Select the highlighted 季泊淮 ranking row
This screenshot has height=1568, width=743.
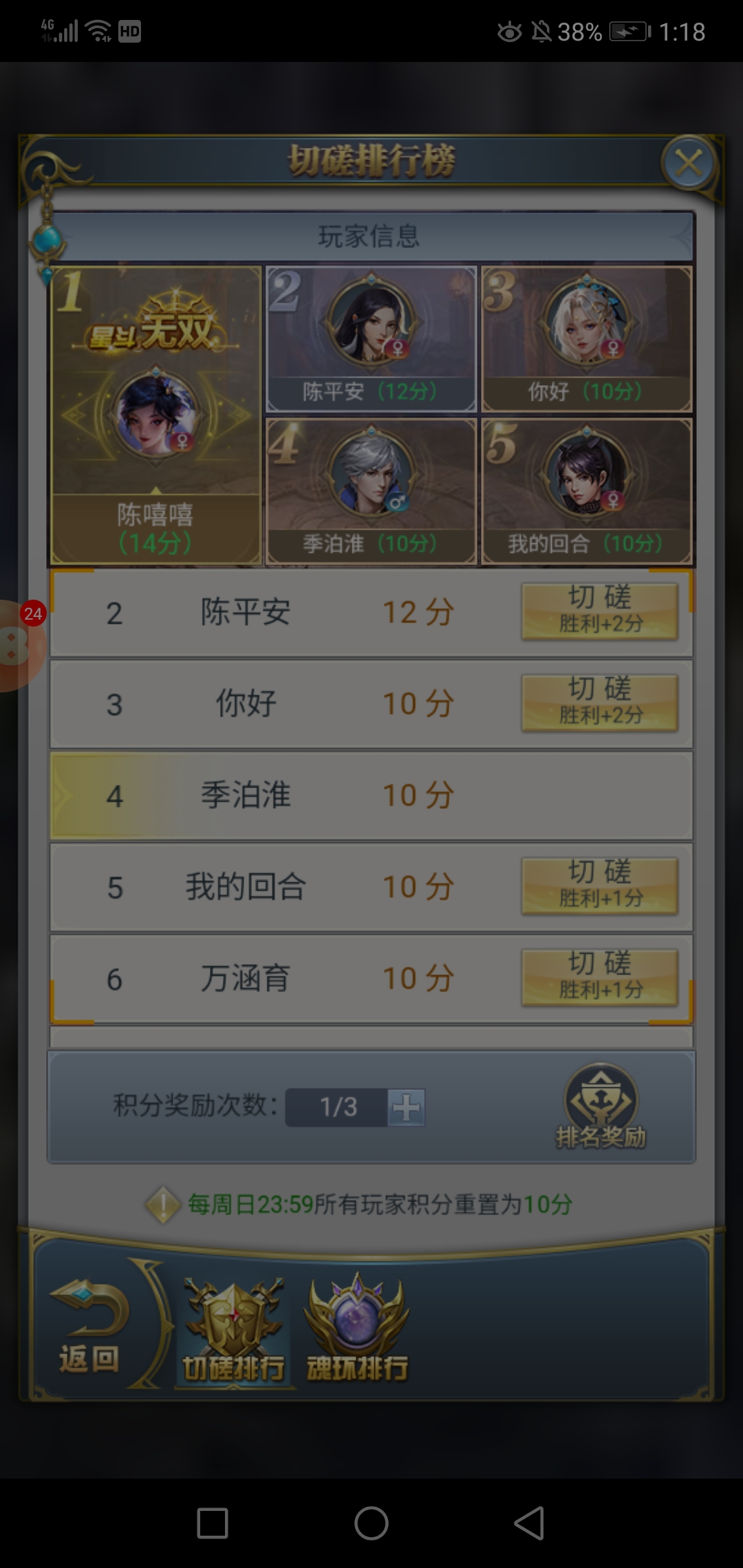(x=371, y=796)
